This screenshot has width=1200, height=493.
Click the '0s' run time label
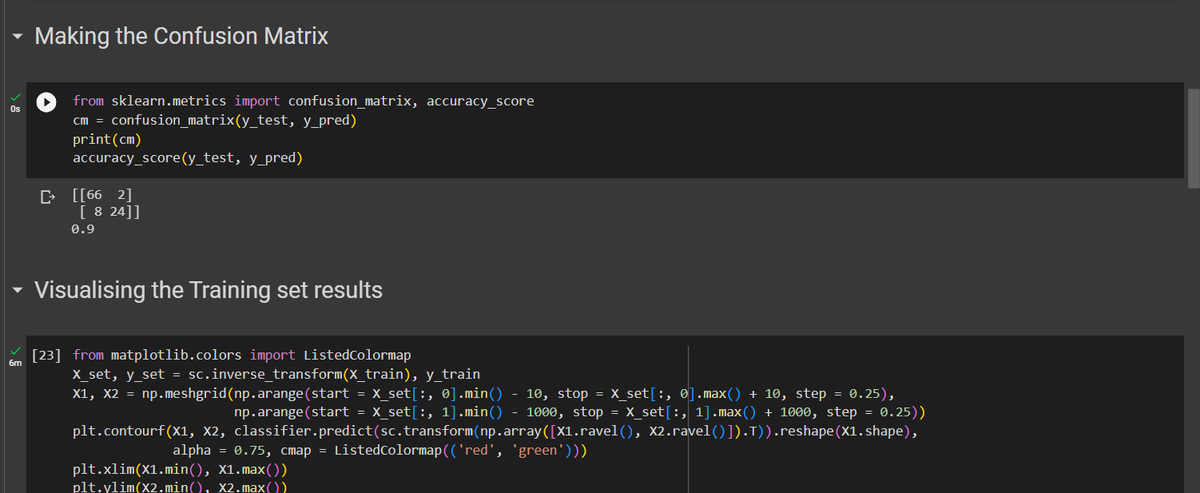[x=14, y=109]
